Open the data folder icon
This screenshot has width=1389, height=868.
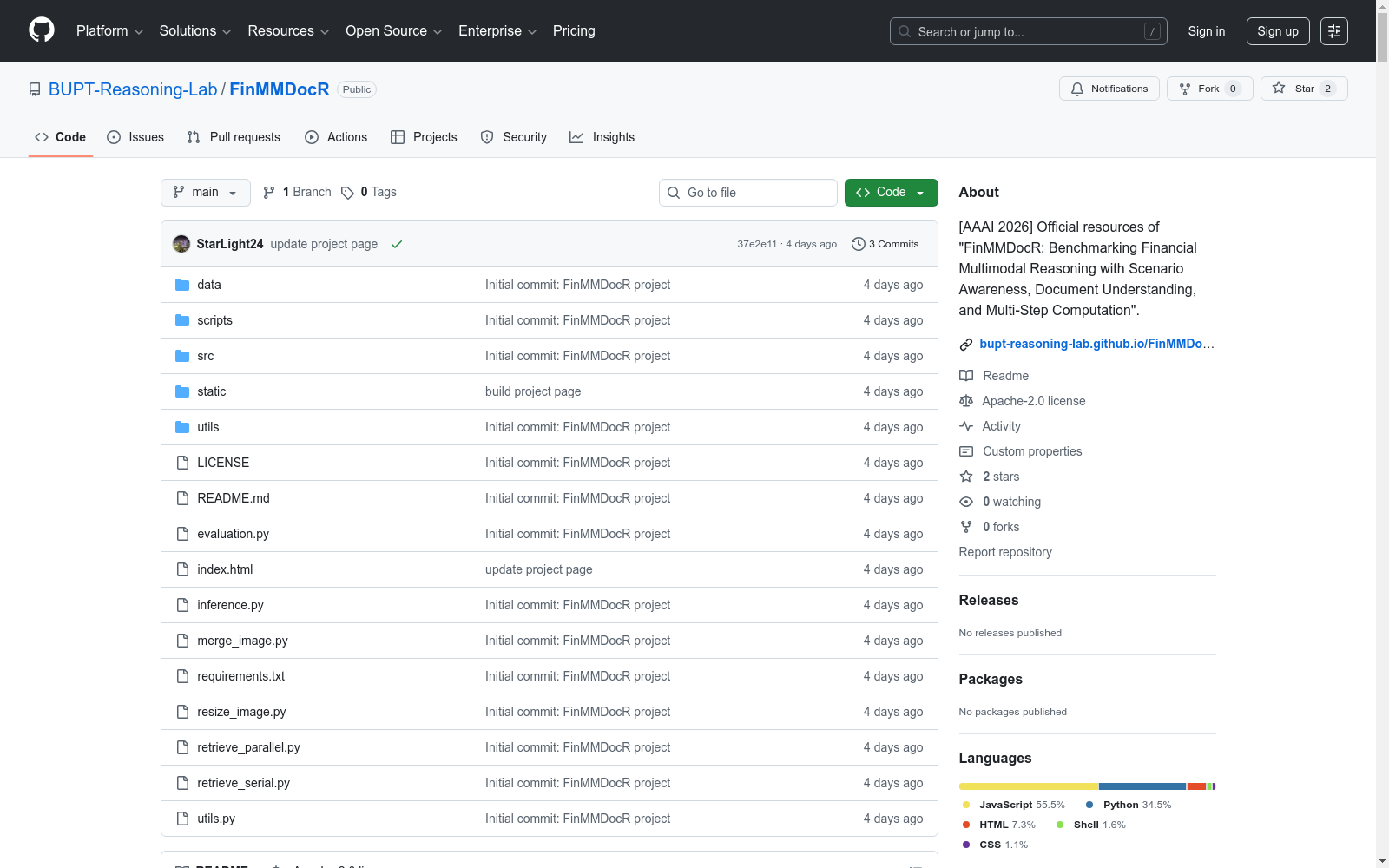coord(182,285)
